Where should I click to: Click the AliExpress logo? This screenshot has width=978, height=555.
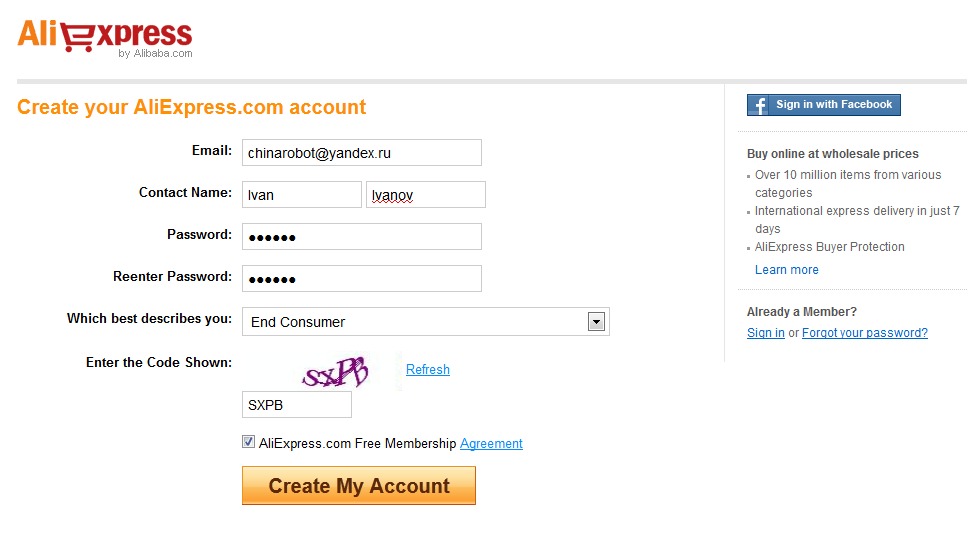pos(105,37)
